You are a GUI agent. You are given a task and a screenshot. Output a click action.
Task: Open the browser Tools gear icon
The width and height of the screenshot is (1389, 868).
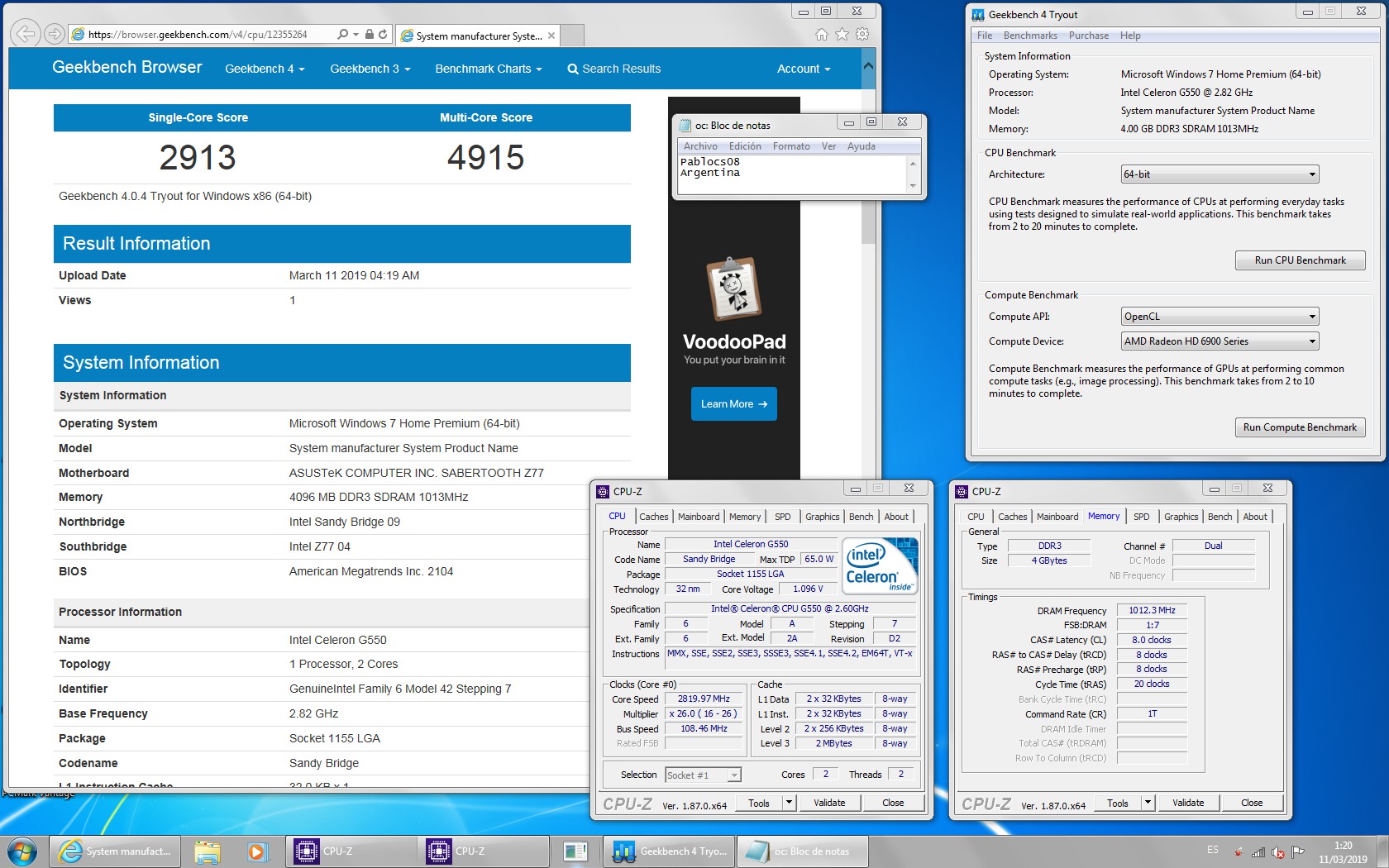pyautogui.click(x=862, y=34)
